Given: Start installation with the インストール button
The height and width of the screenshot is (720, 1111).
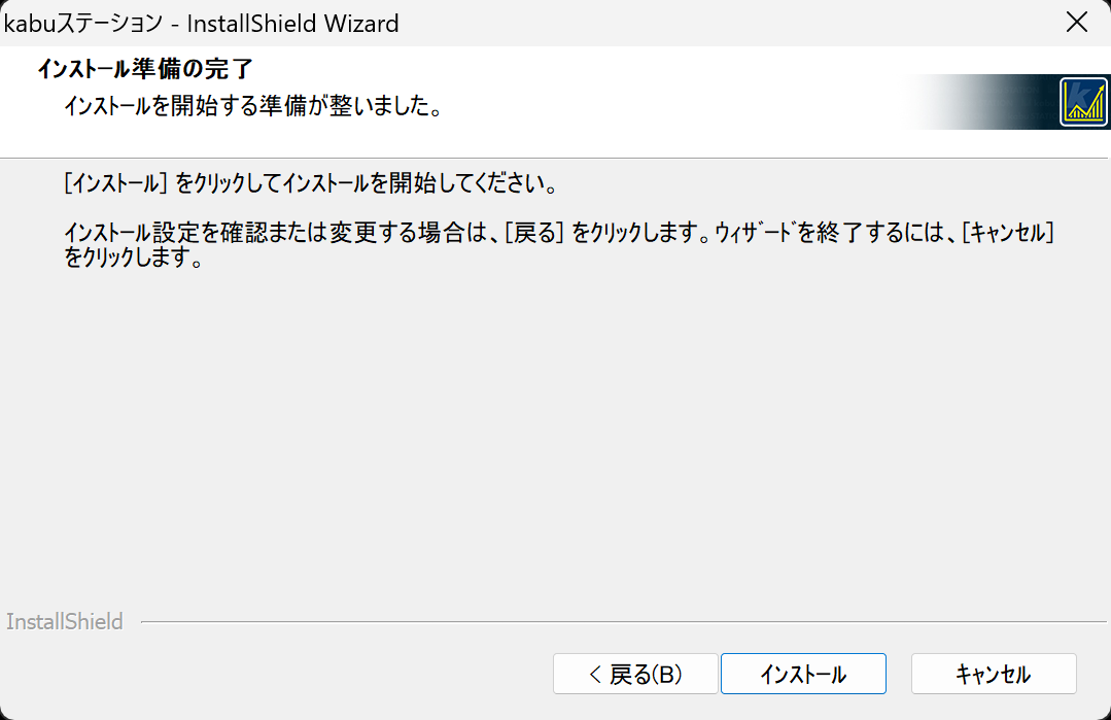Looking at the screenshot, I should tap(803, 673).
